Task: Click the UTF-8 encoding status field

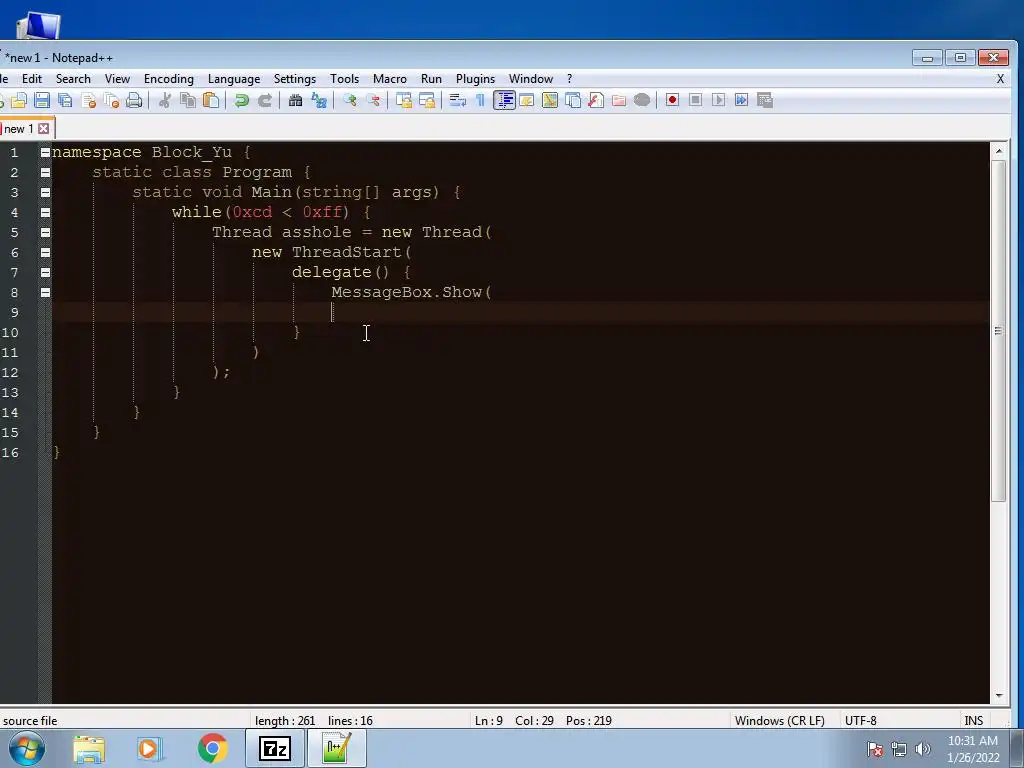Action: point(861,720)
